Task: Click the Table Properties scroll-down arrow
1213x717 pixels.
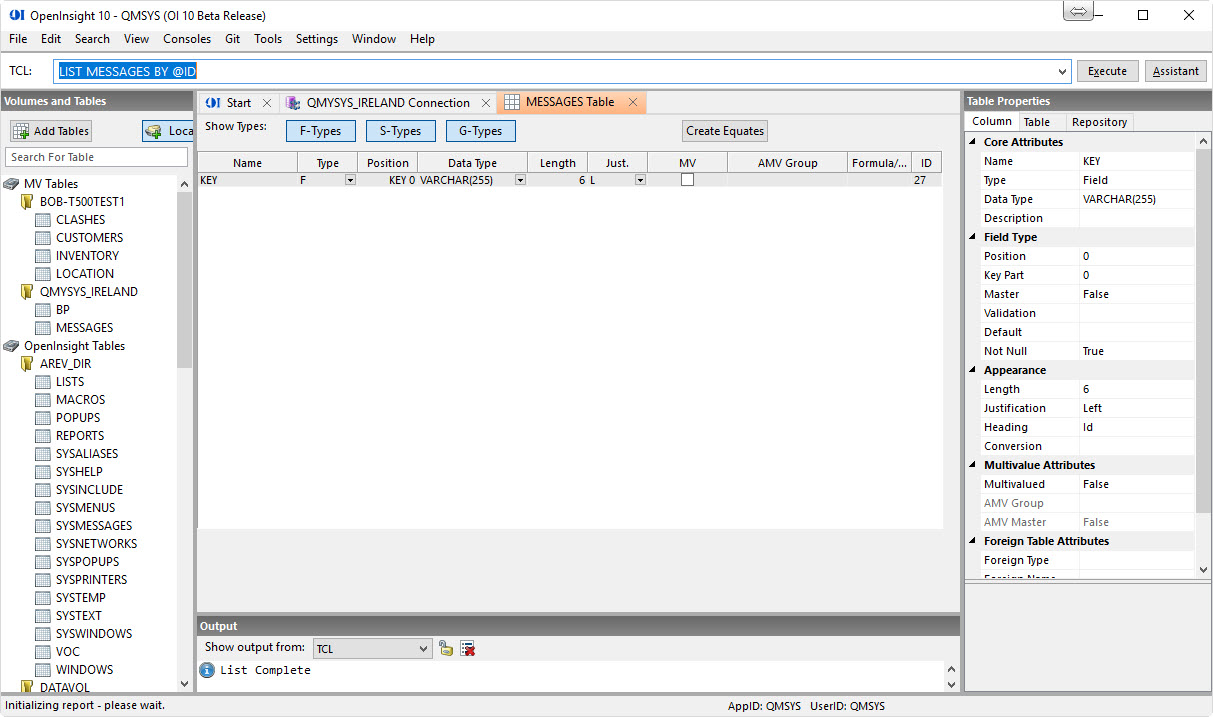Action: click(x=1203, y=569)
